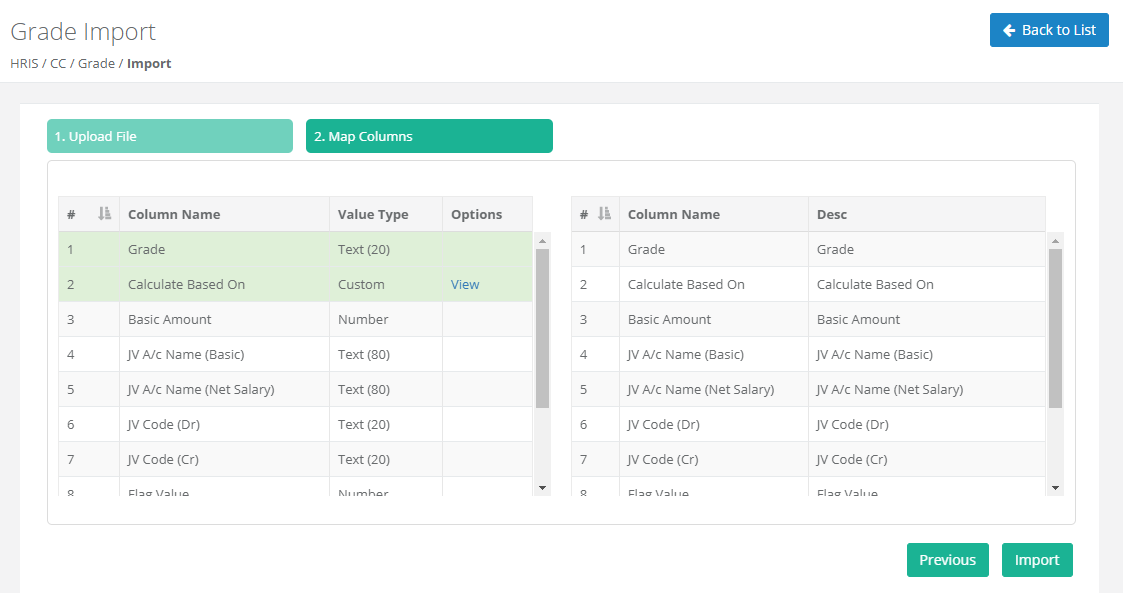Open View link for Calculate Based On

click(465, 285)
